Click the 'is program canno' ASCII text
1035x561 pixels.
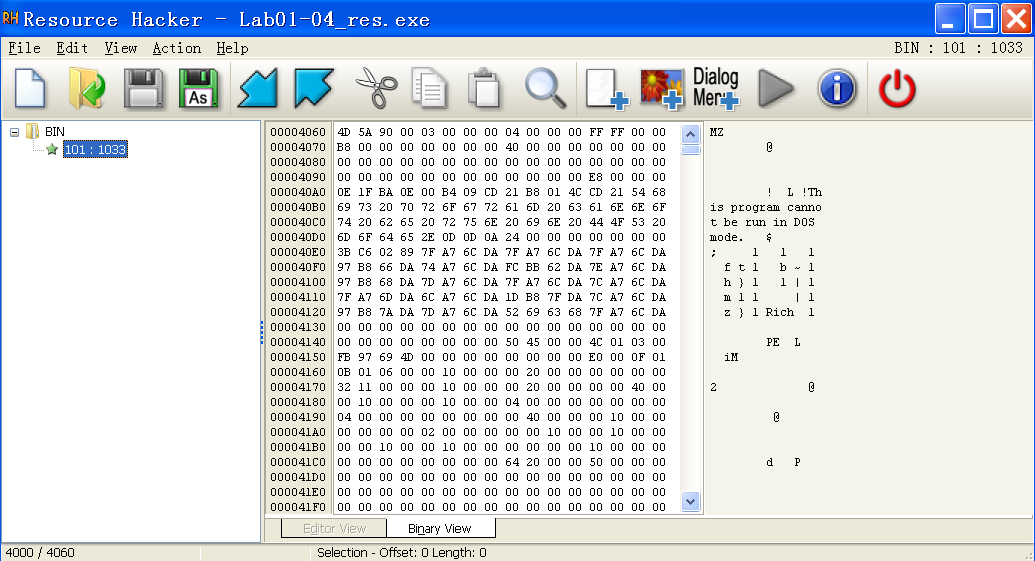766,207
